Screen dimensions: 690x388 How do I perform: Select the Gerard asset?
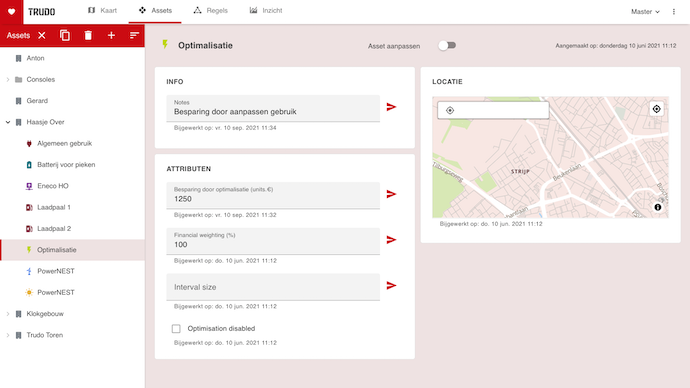(x=72, y=101)
